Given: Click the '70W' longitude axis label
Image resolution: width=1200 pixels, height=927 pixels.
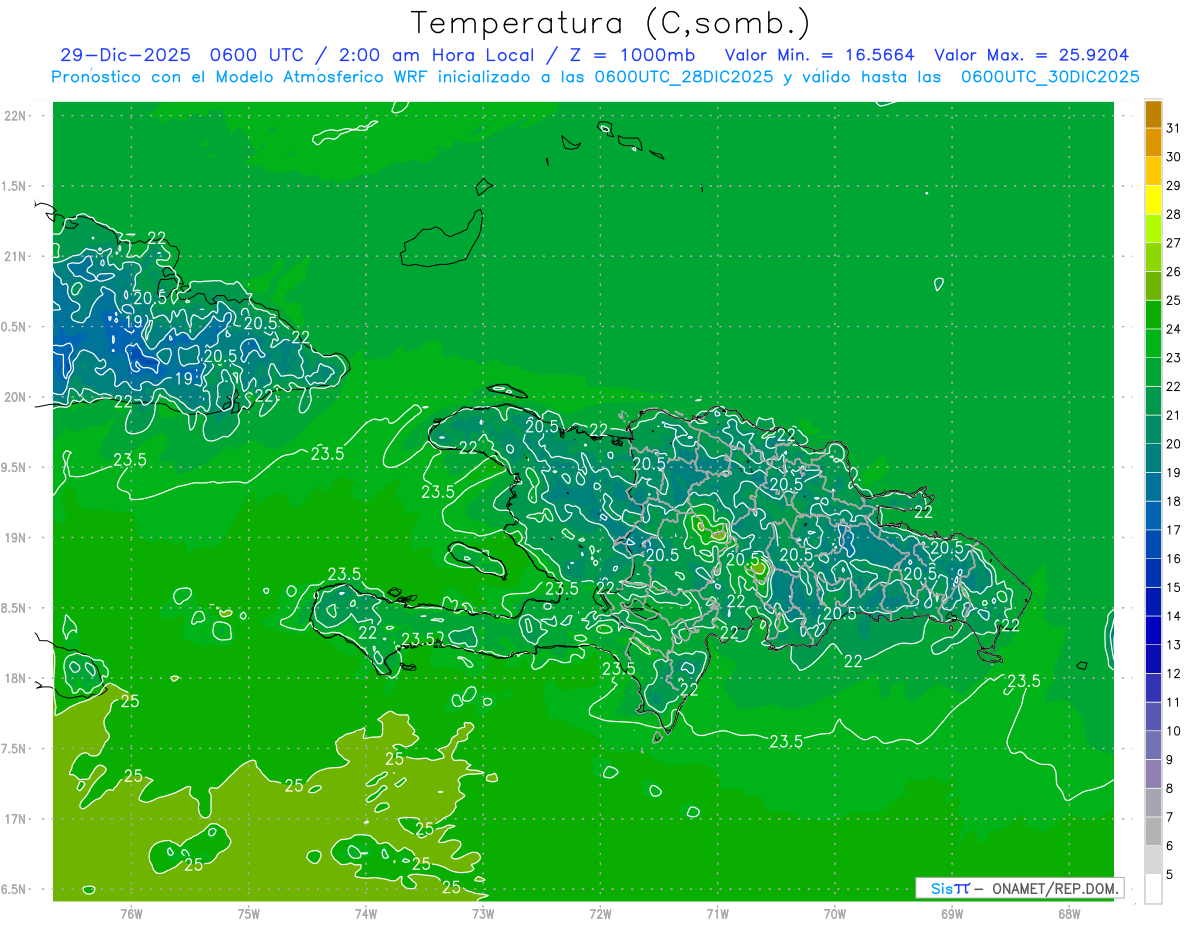Looking at the screenshot, I should [x=835, y=912].
